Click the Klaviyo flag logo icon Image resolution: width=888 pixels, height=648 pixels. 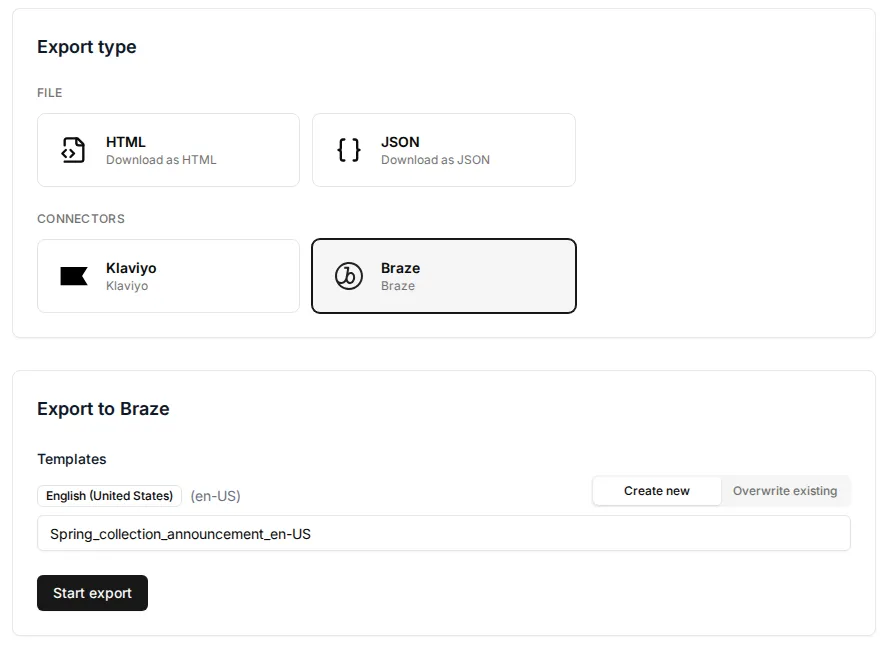click(74, 276)
